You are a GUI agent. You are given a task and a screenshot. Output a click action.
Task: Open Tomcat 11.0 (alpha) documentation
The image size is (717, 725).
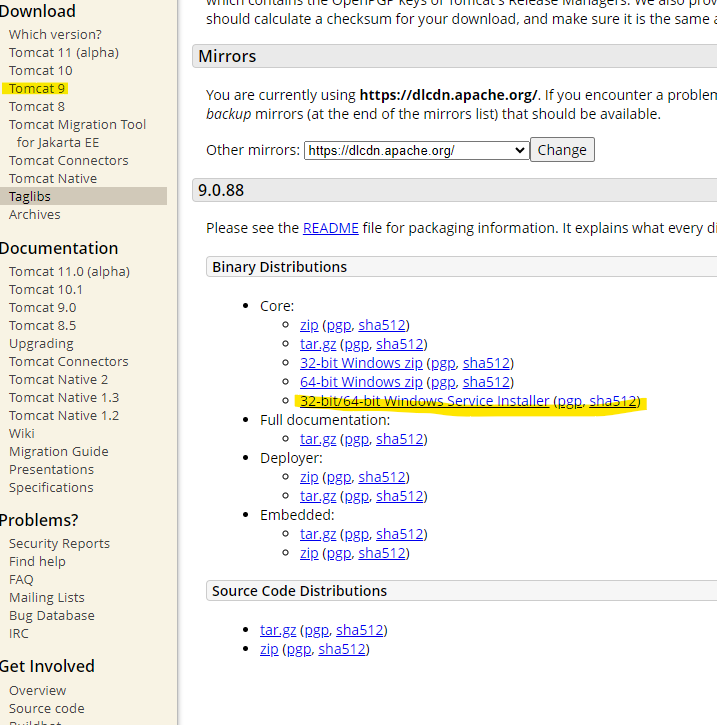click(x=69, y=271)
